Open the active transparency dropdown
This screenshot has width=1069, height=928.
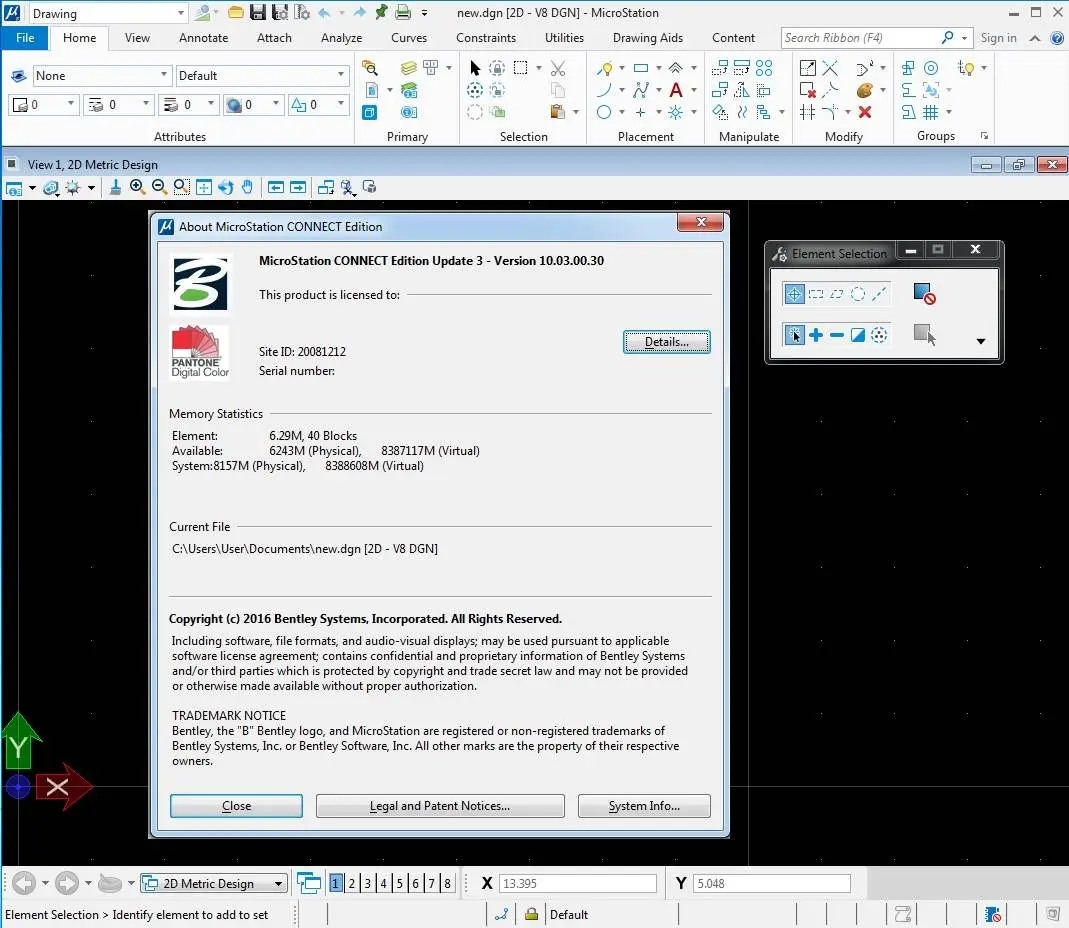point(253,104)
